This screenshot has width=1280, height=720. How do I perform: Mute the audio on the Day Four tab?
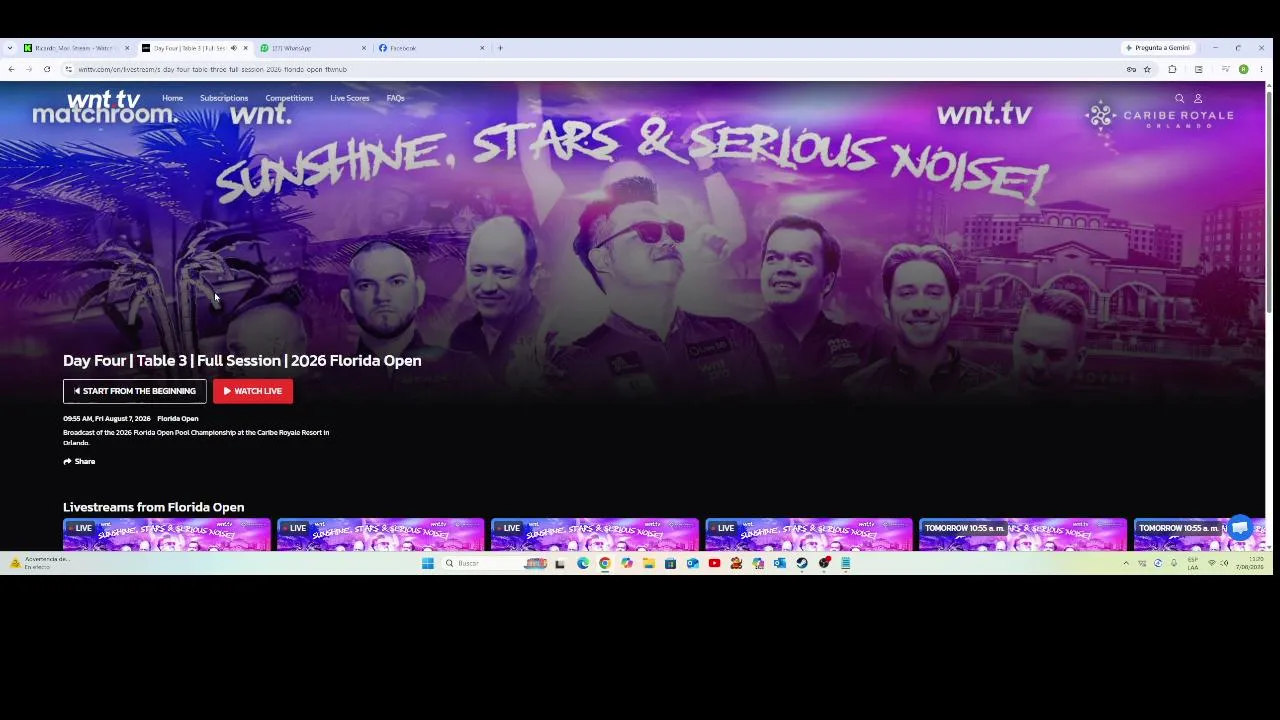[233, 48]
